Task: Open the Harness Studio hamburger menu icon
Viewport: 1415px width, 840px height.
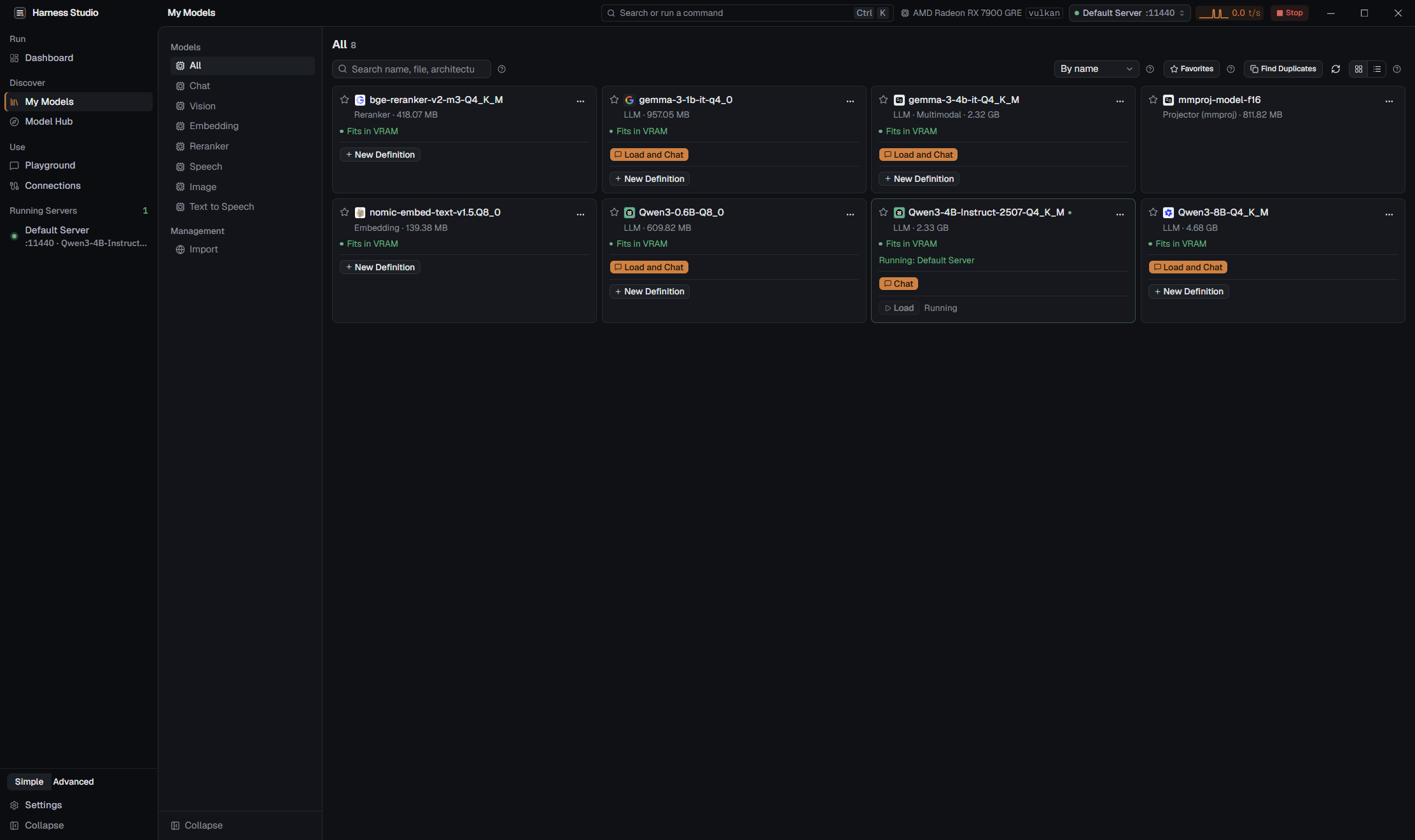Action: [20, 13]
